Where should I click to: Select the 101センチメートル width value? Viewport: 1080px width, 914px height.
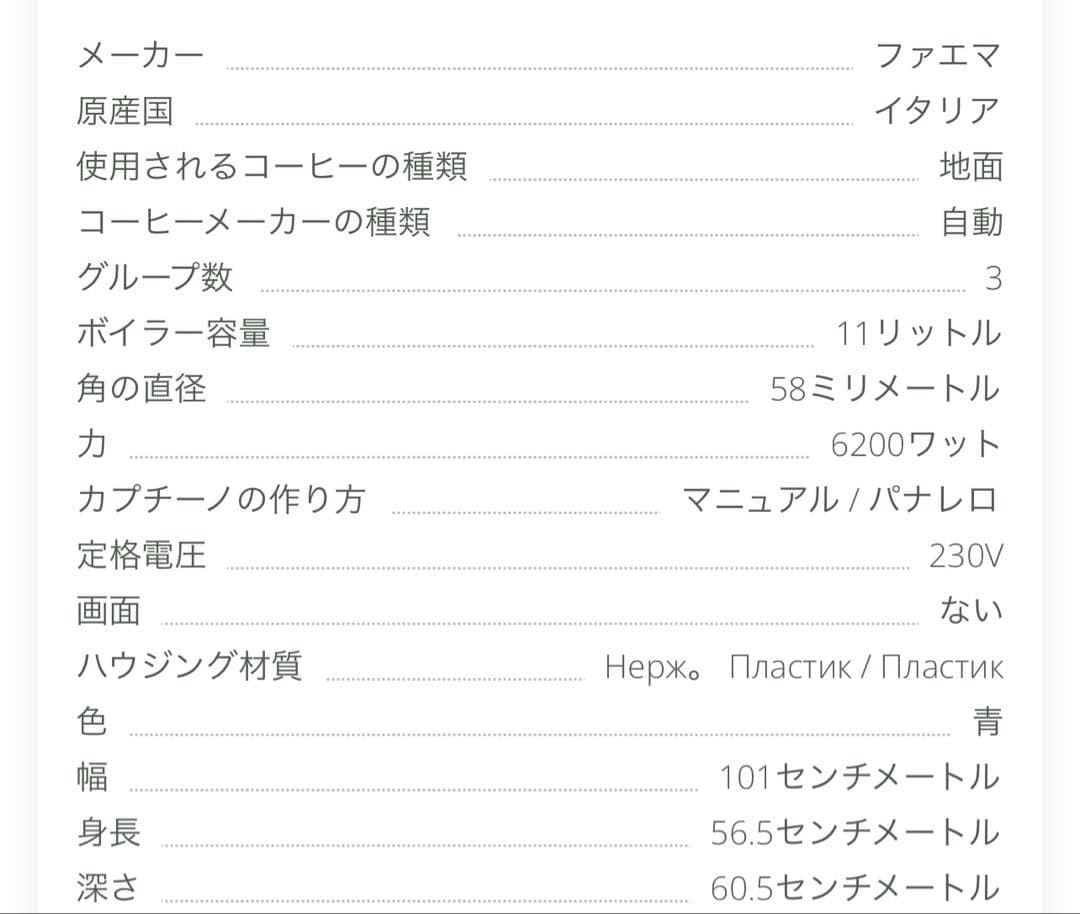(x=859, y=777)
